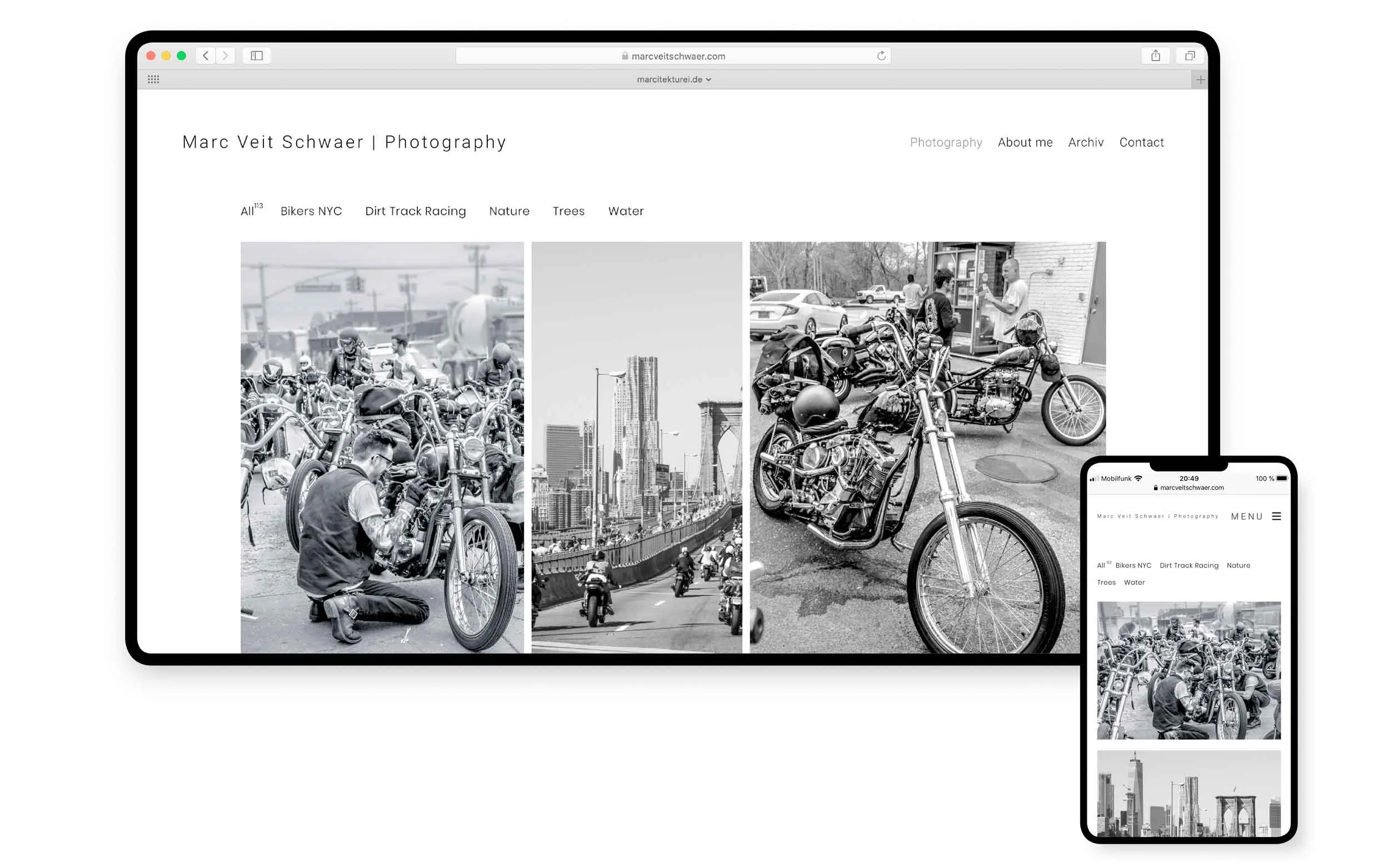This screenshot has height=868, width=1389.
Task: Select the Dirt Track Racing filter
Action: (414, 211)
